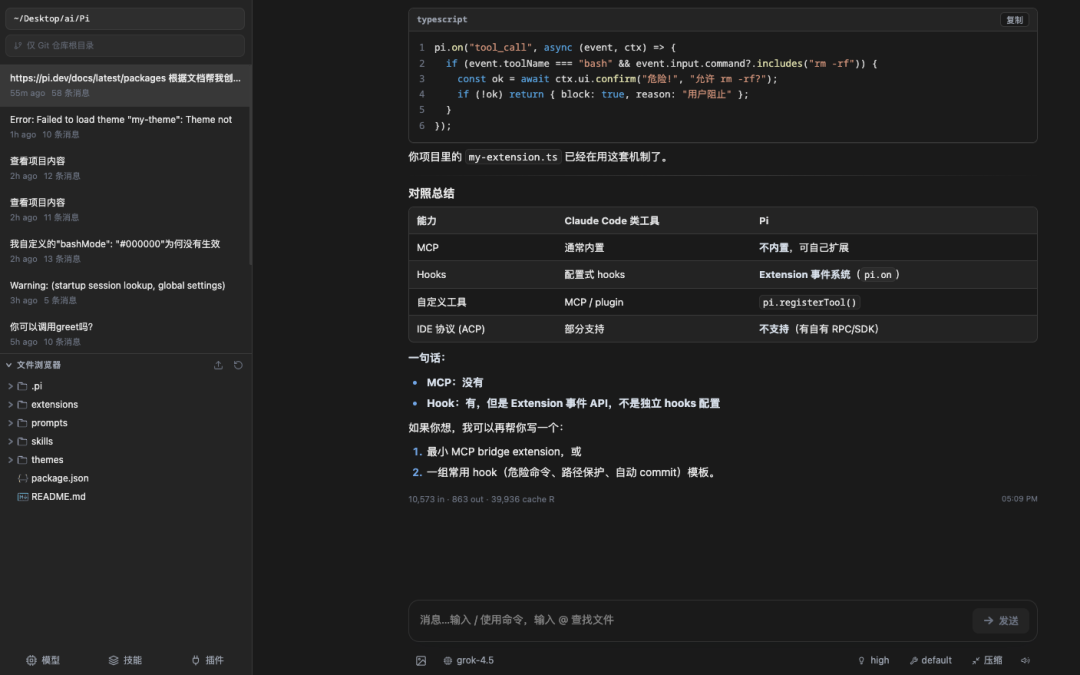Open the 技能 tab at sidebar bottom
Screen dimensions: 1080x675
click(x=125, y=661)
